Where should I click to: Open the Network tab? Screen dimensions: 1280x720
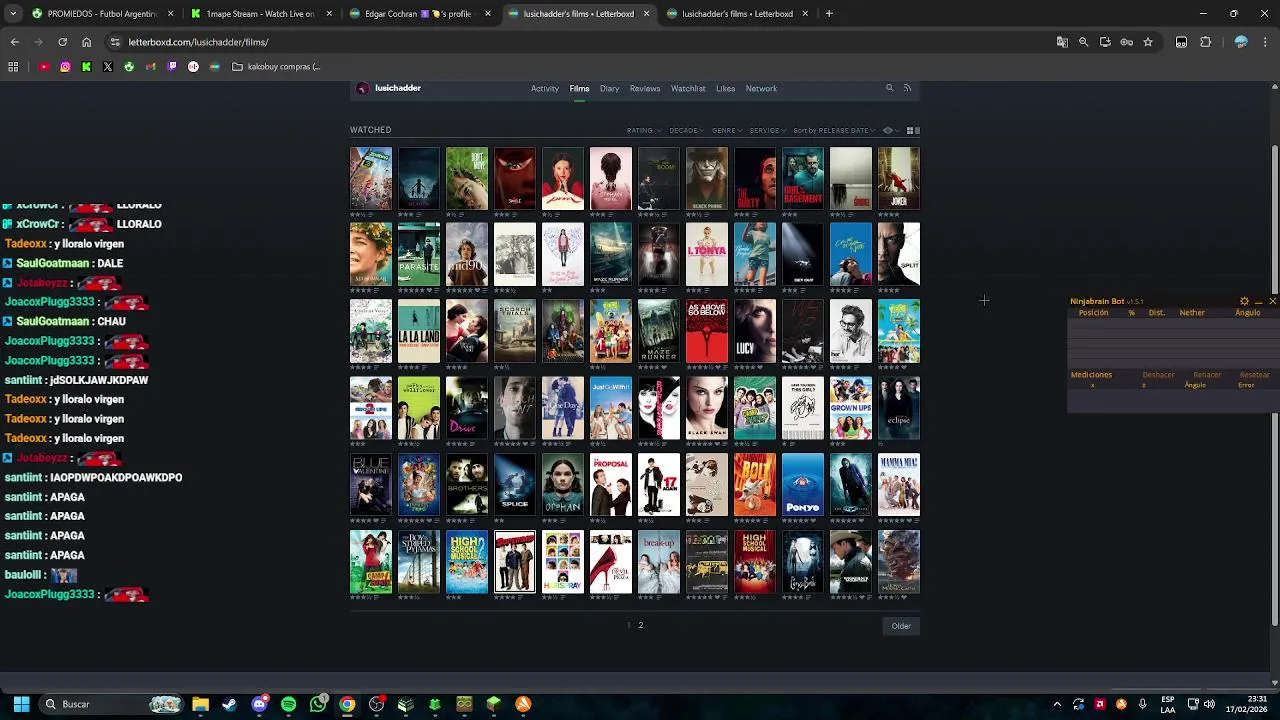(761, 88)
